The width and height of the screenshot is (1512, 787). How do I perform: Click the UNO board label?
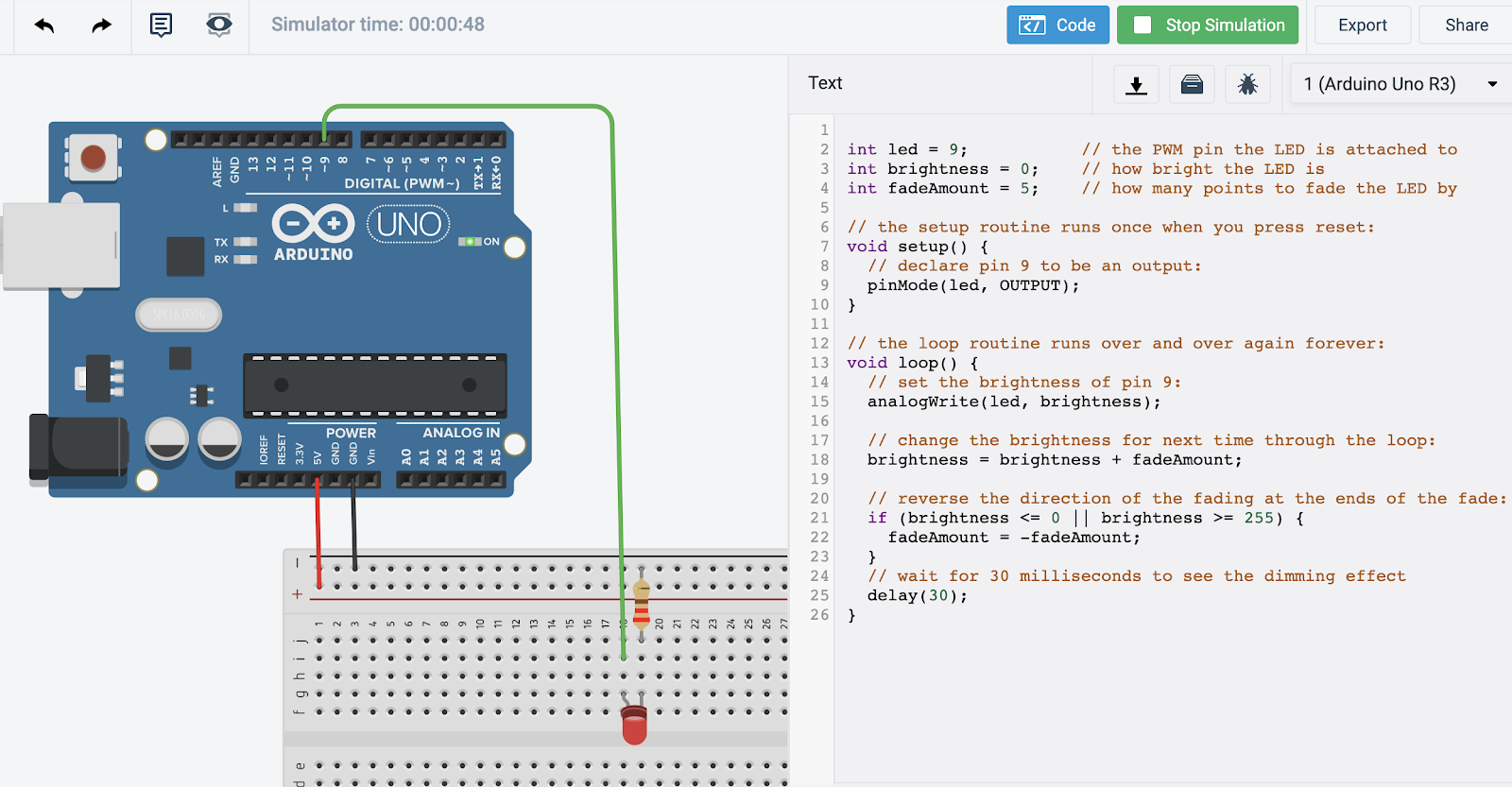click(x=408, y=224)
